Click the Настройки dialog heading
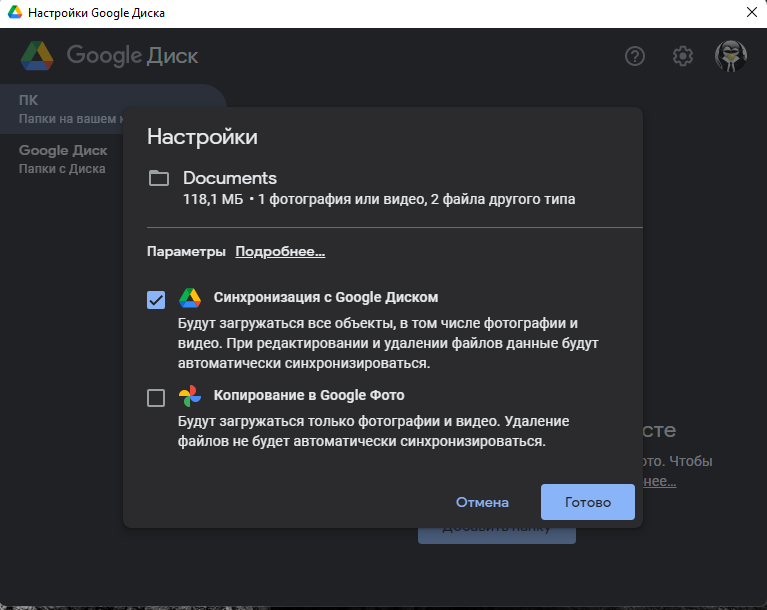This screenshot has height=610, width=767. point(202,136)
